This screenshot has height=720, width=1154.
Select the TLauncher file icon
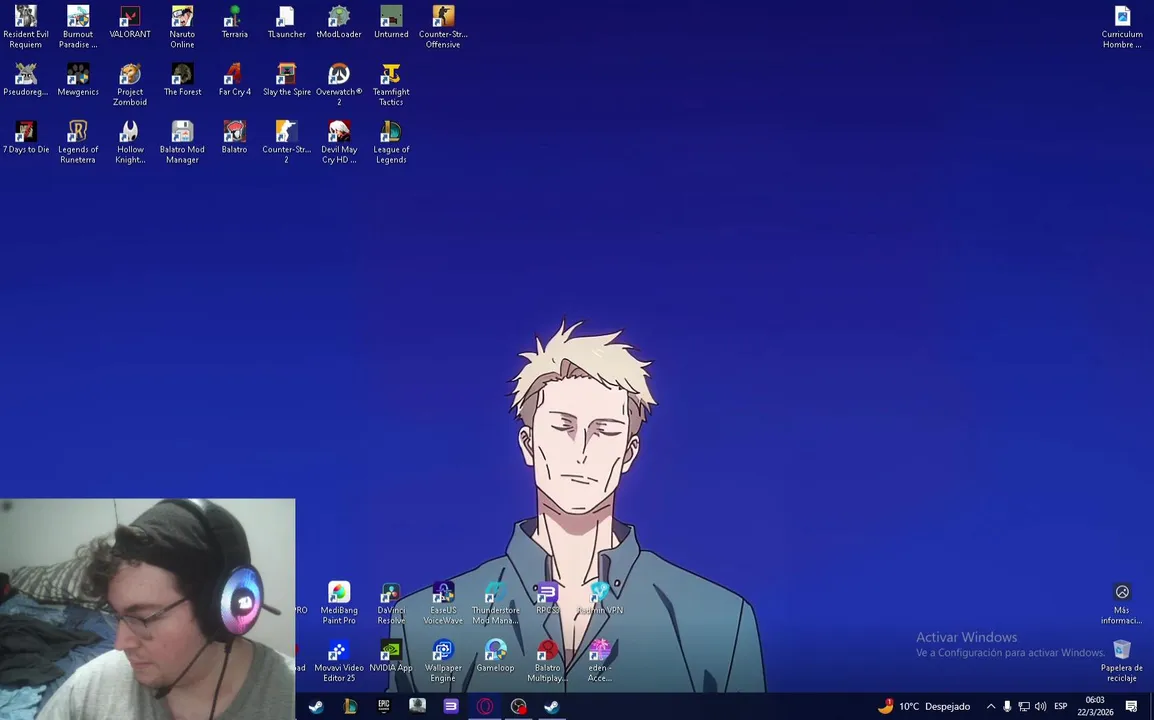287,22
